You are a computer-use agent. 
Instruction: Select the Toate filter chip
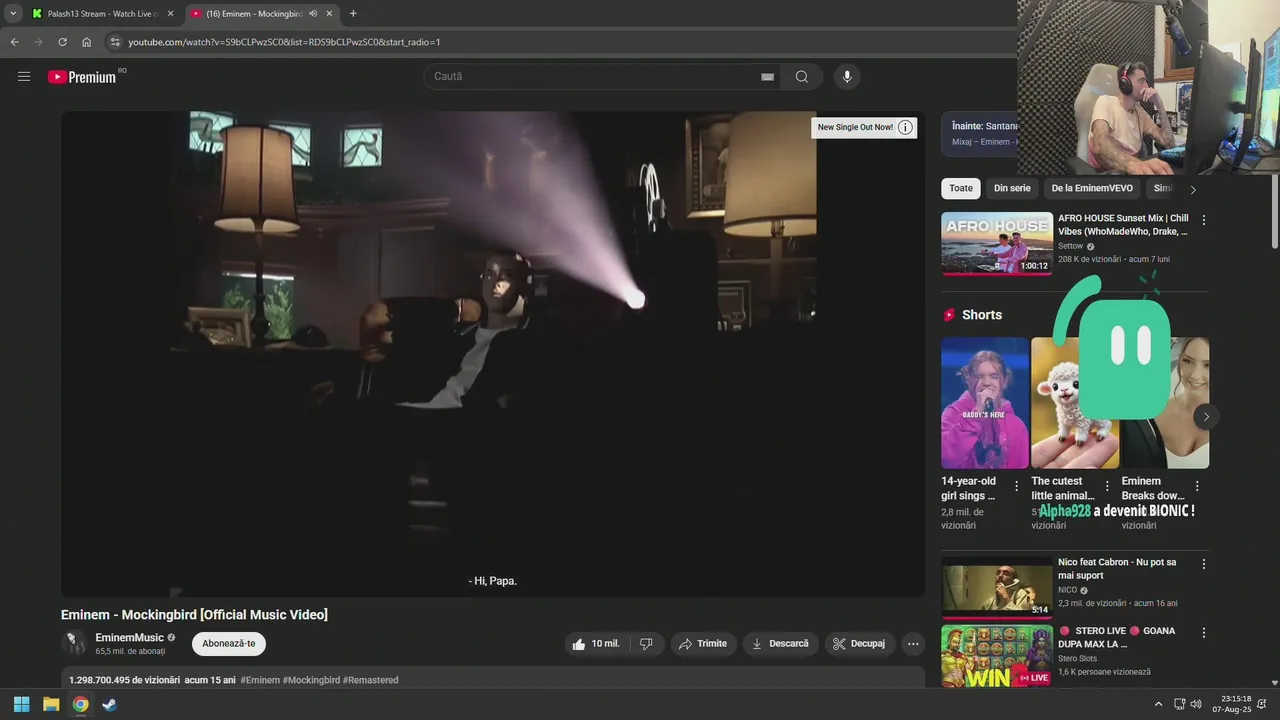point(961,188)
